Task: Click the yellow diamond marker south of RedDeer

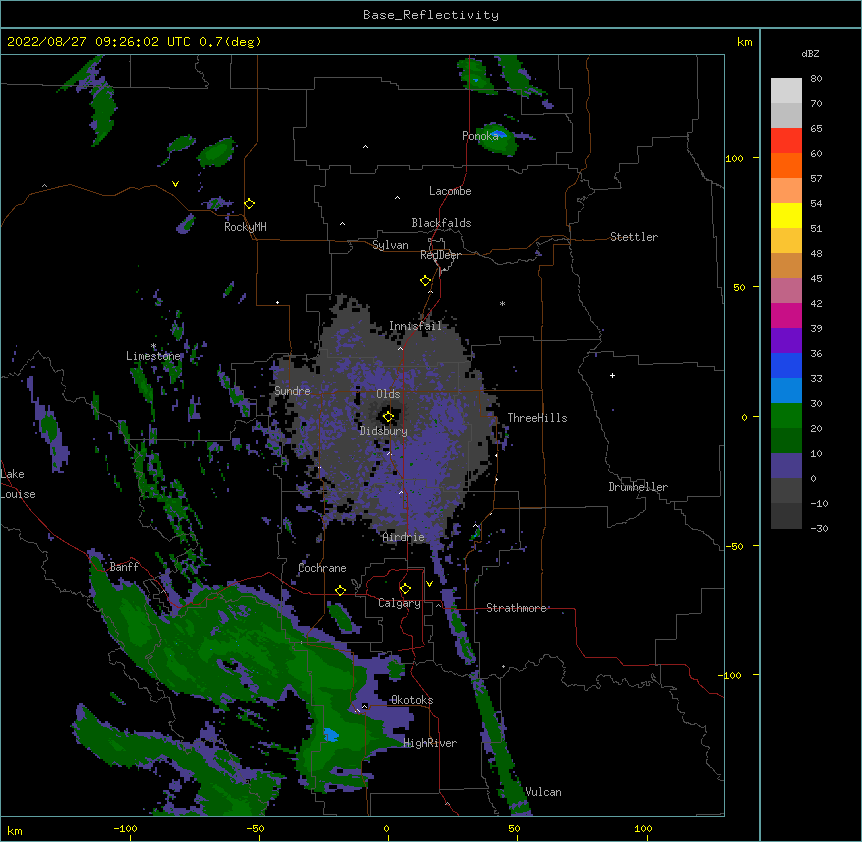Action: pos(426,280)
